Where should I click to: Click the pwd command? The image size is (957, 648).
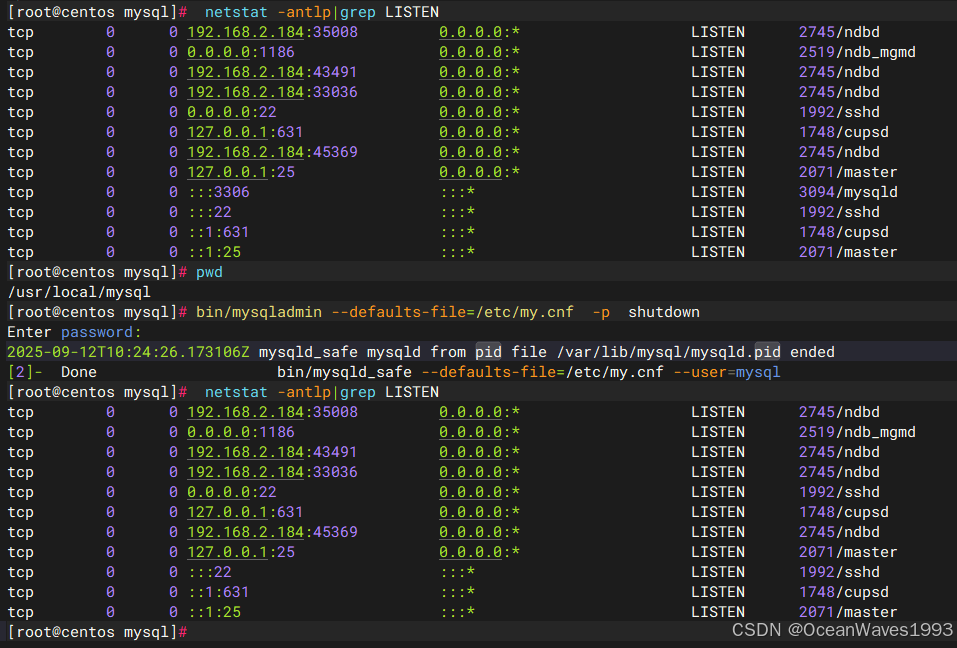click(209, 272)
